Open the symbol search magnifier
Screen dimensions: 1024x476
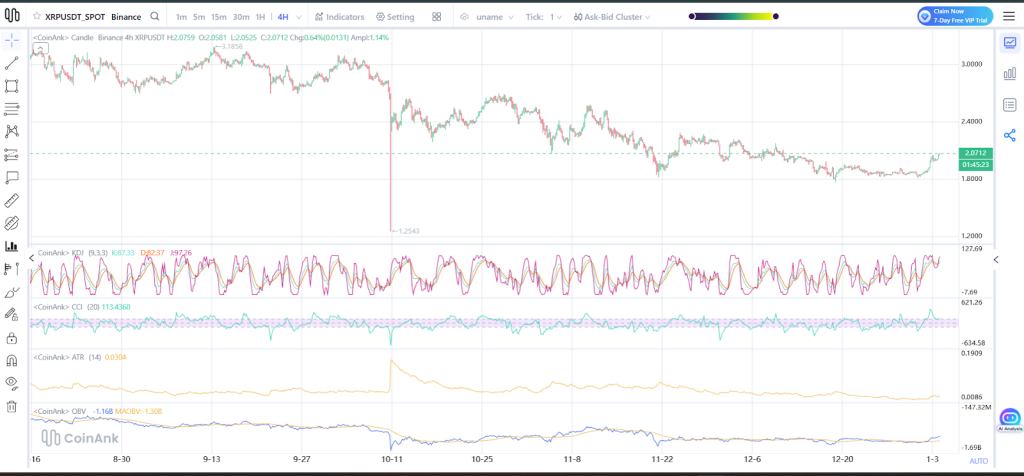pos(154,16)
